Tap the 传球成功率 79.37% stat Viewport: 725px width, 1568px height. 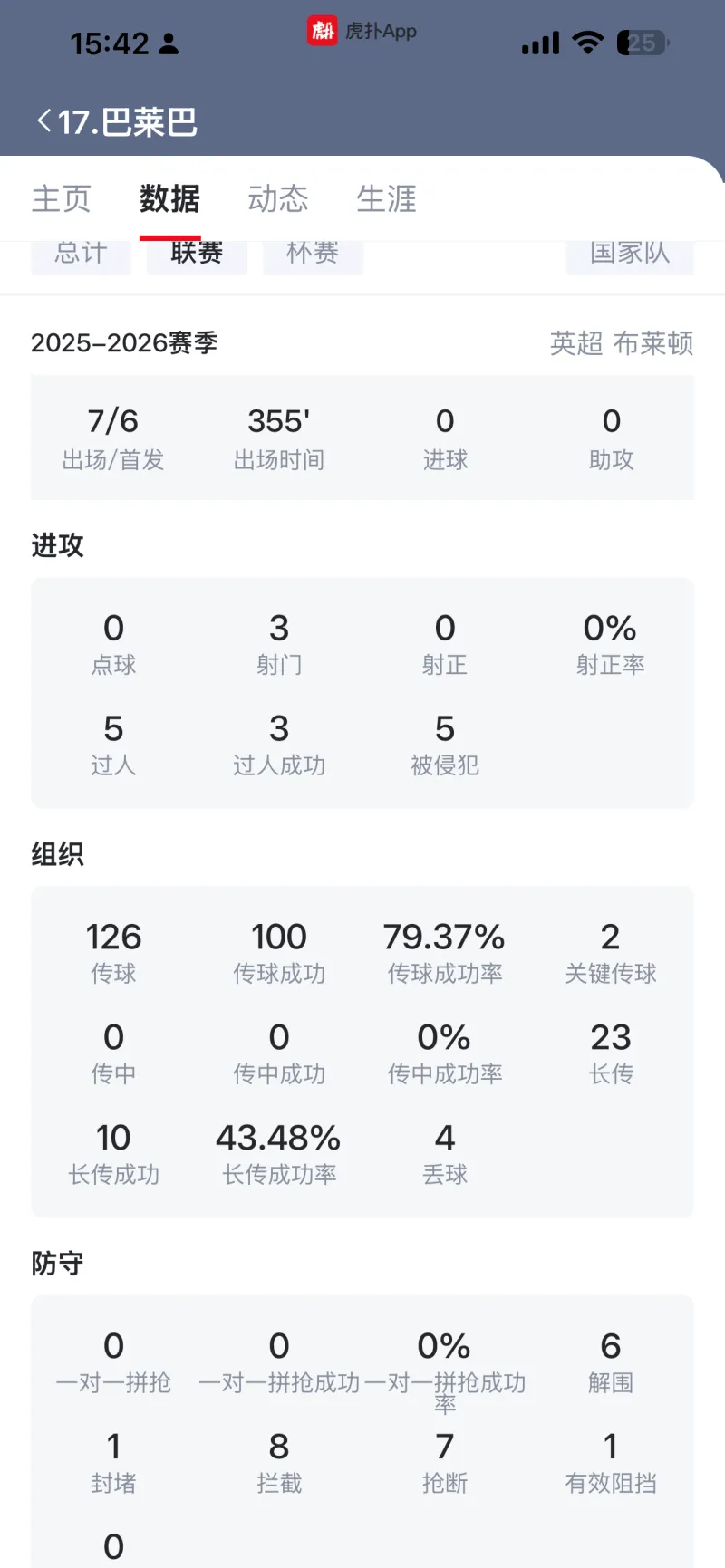[444, 953]
